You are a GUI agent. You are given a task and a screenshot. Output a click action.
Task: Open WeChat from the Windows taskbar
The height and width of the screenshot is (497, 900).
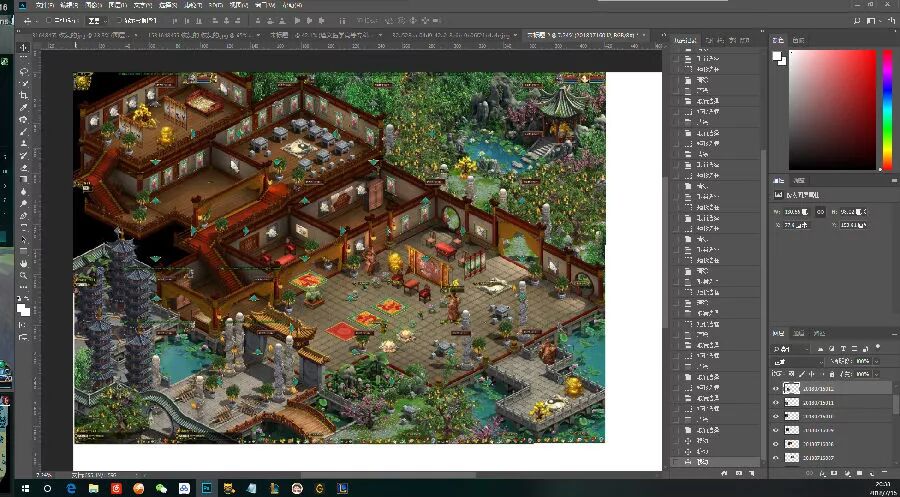pos(161,488)
